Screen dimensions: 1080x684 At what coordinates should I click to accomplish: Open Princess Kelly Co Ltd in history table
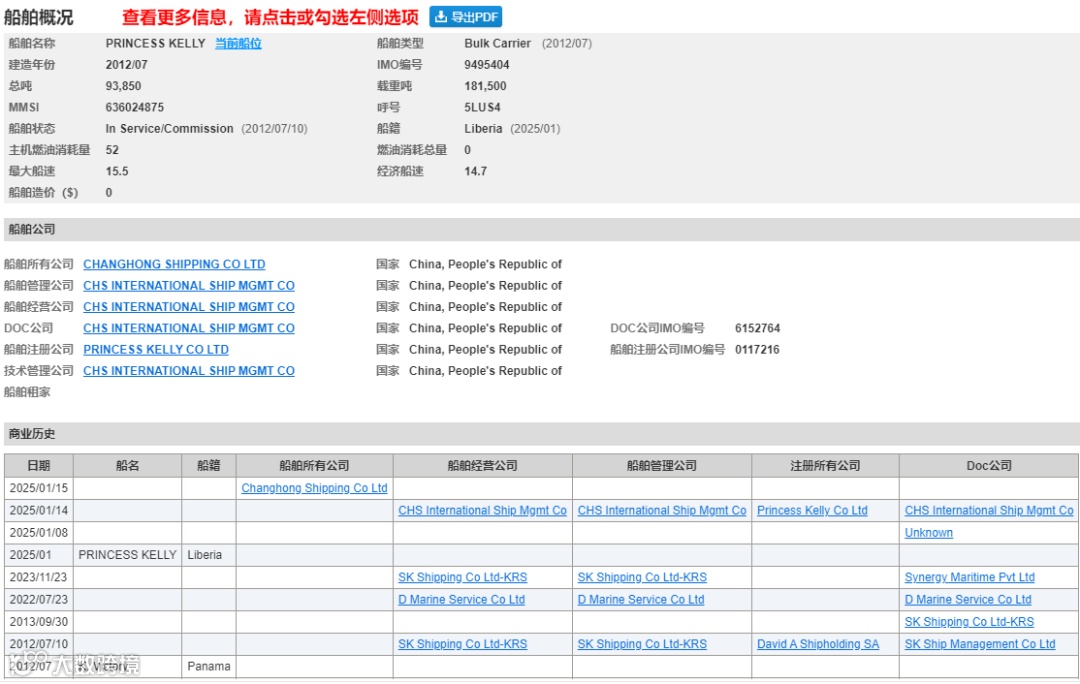click(x=812, y=510)
